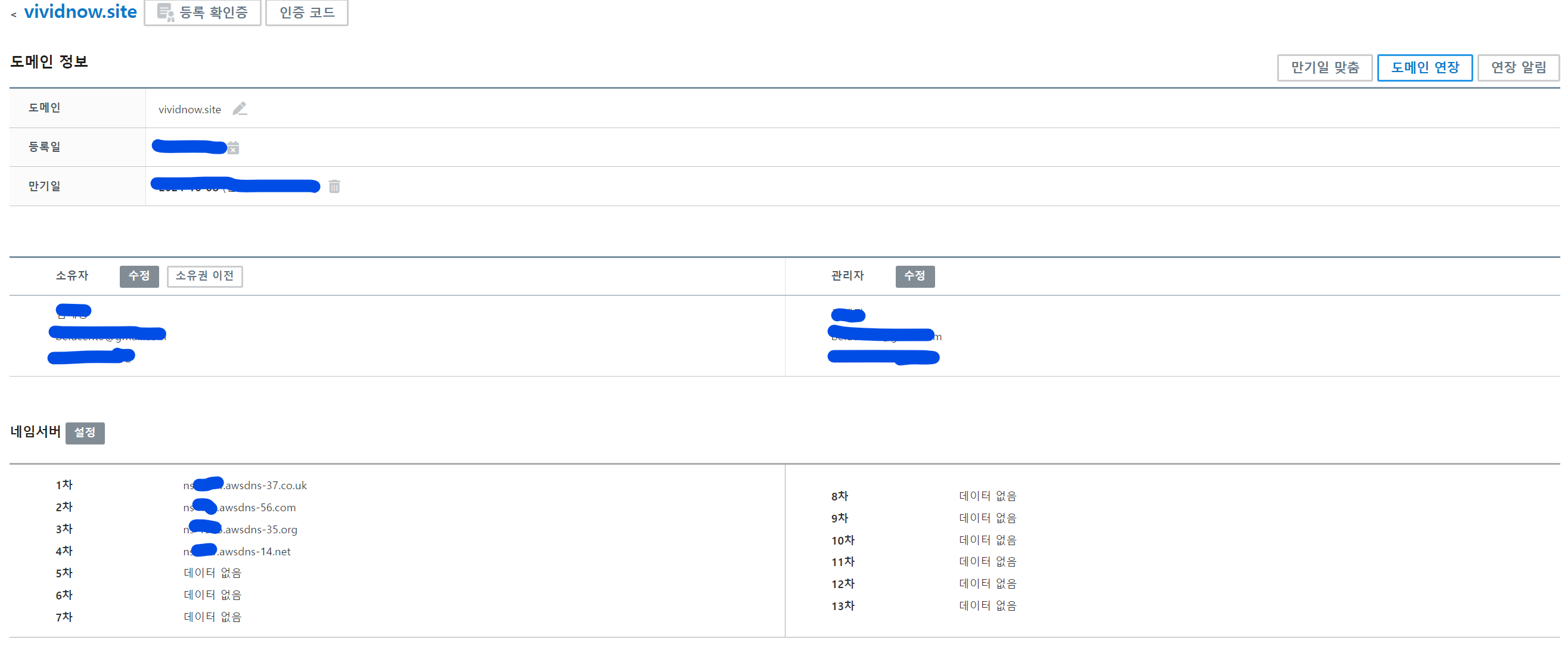Click the 도메인 연장 button
Image resolution: width=1568 pixels, height=656 pixels.
click(1424, 67)
